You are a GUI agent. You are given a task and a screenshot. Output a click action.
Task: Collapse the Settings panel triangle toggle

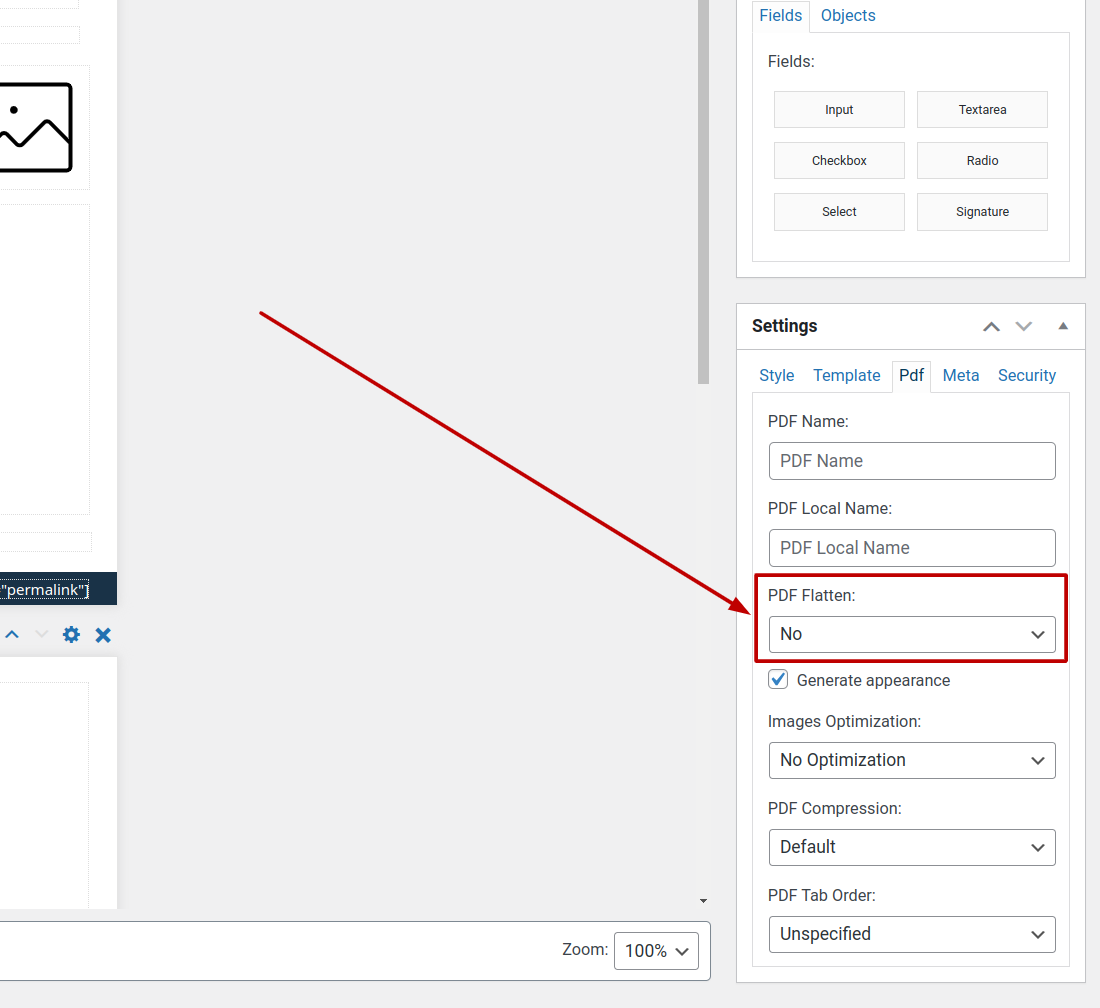(x=1063, y=326)
